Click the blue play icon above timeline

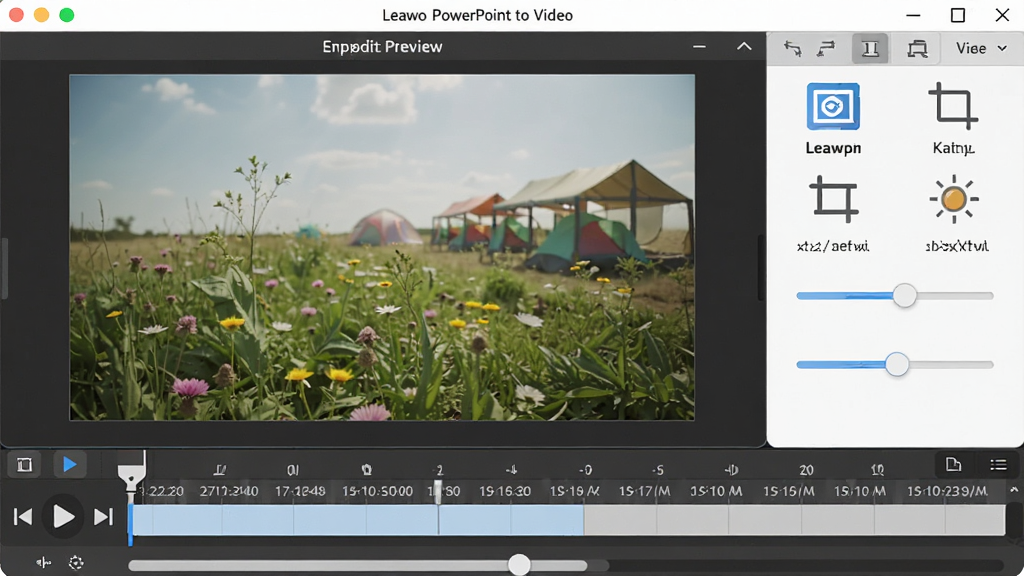[69, 464]
